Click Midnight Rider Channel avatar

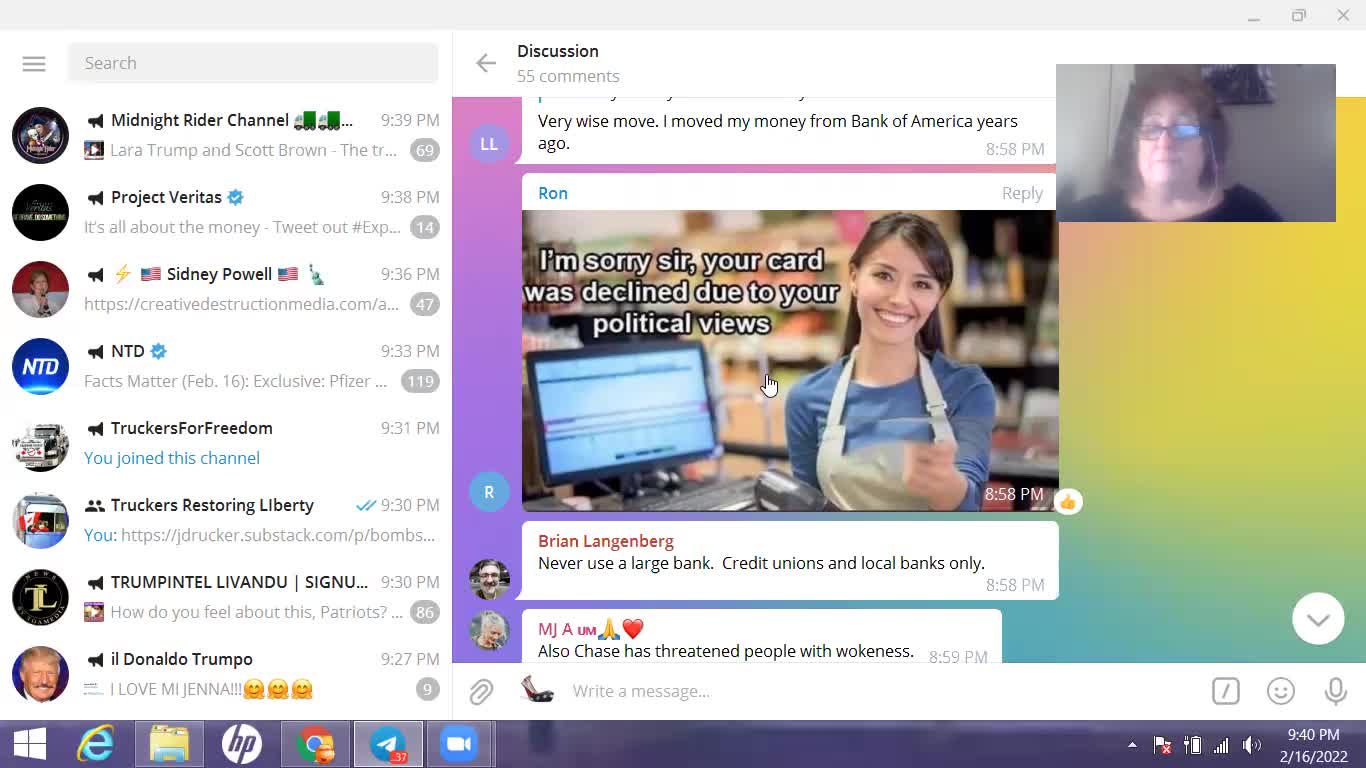click(x=40, y=135)
